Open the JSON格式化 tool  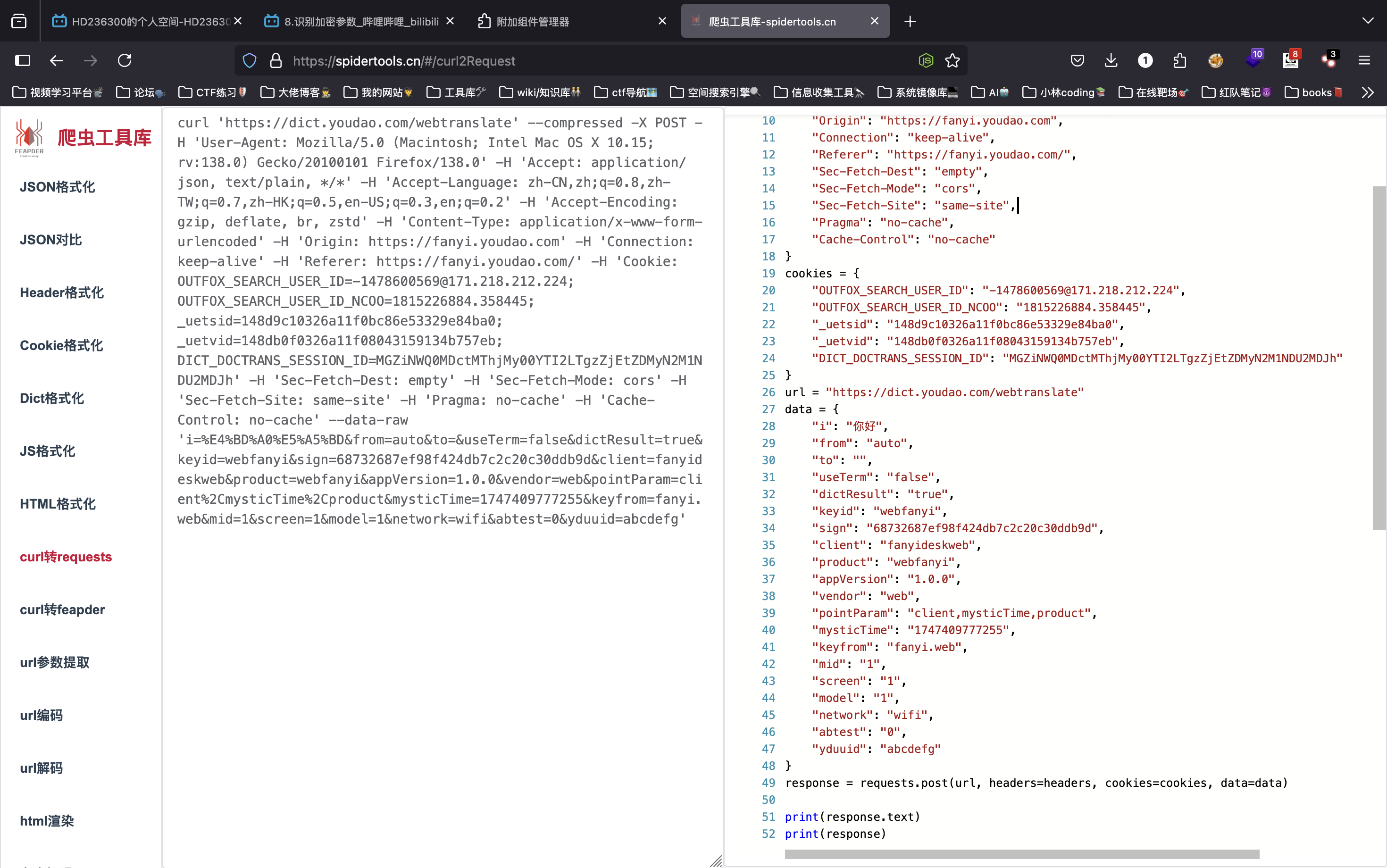pos(58,187)
